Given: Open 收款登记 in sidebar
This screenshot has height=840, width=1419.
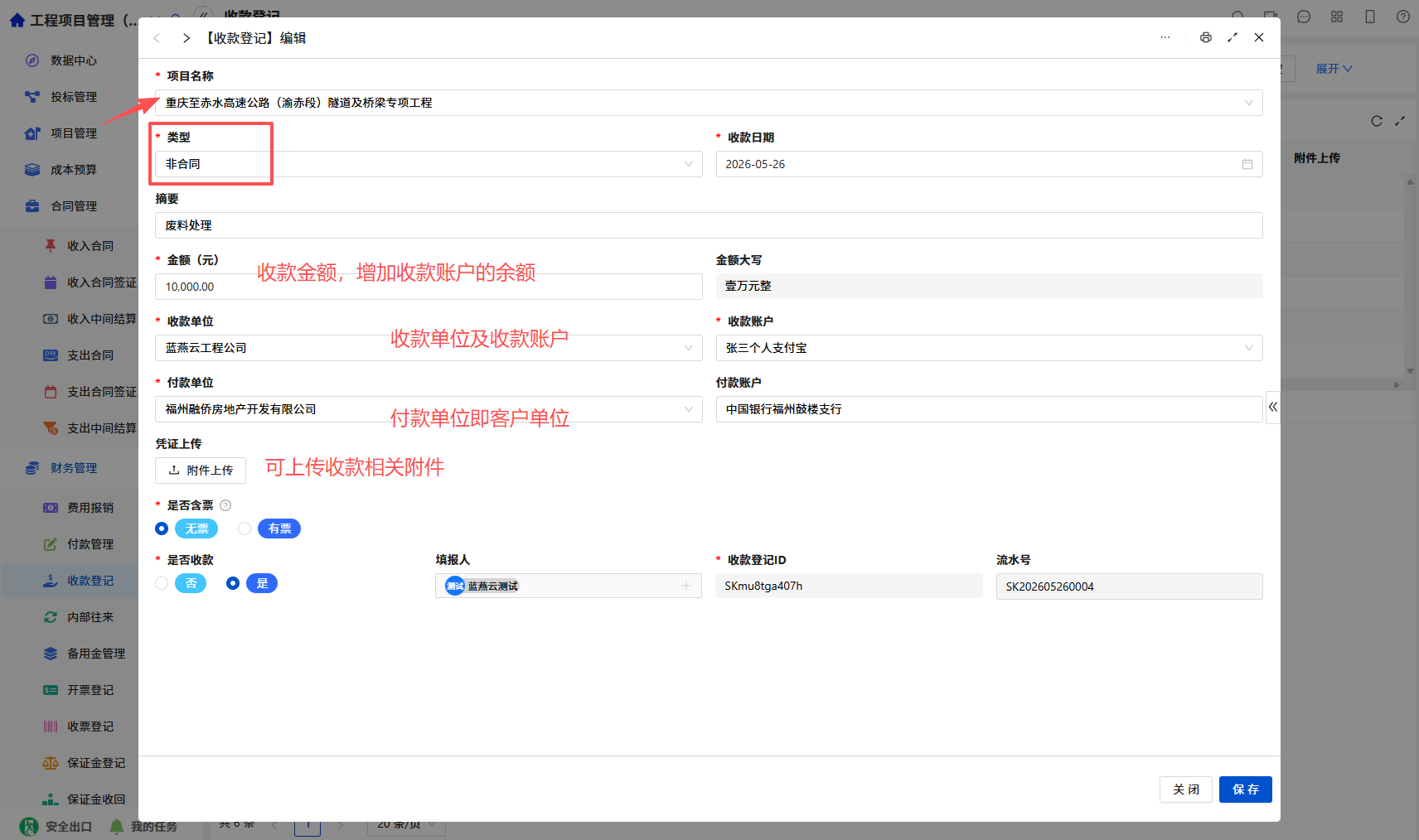Looking at the screenshot, I should (x=90, y=581).
